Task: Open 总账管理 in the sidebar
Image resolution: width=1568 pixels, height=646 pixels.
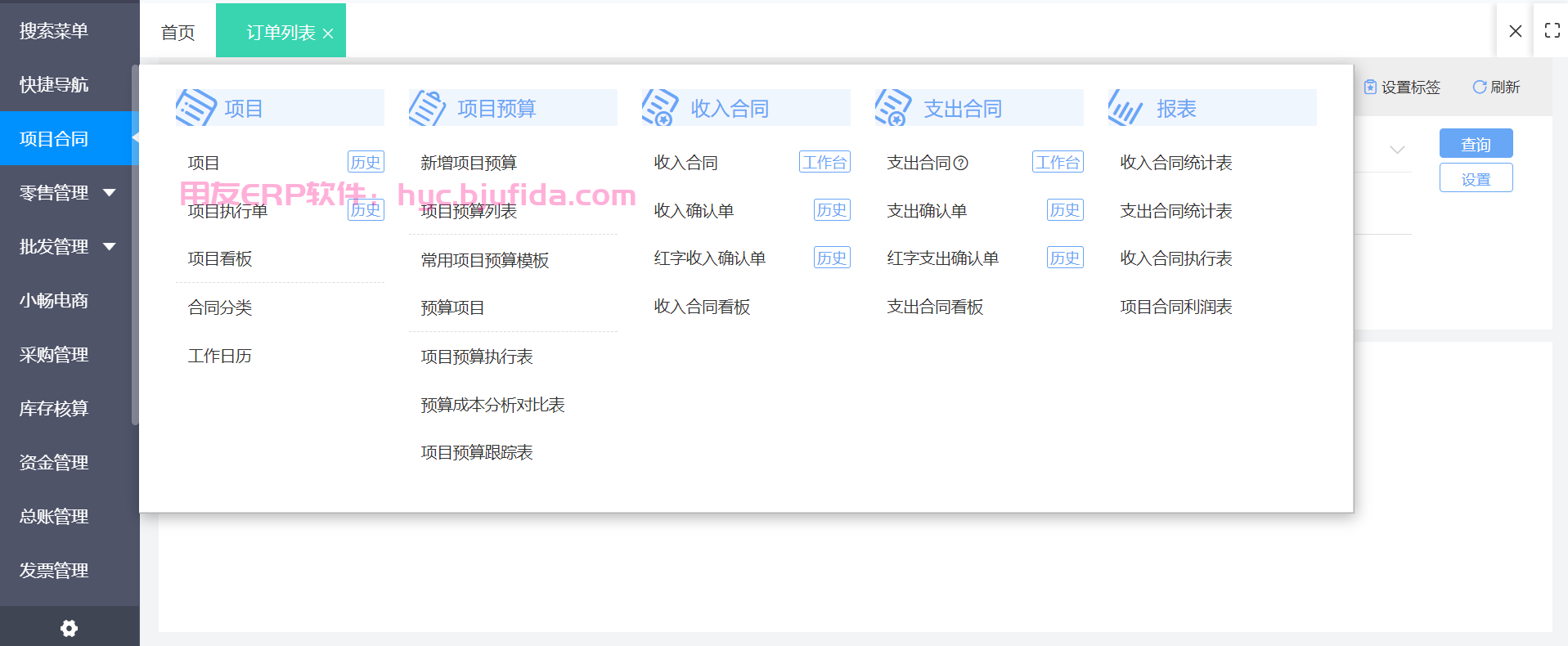Action: [x=54, y=516]
